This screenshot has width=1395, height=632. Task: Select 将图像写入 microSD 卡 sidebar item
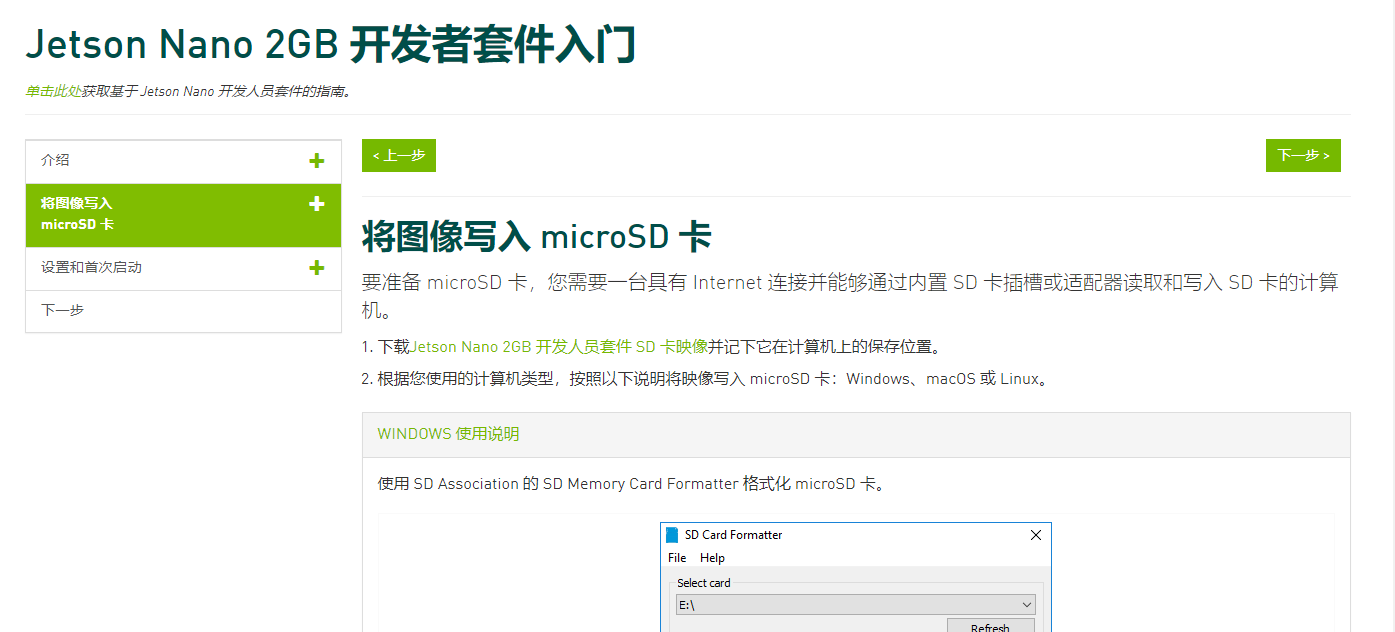[183, 215]
